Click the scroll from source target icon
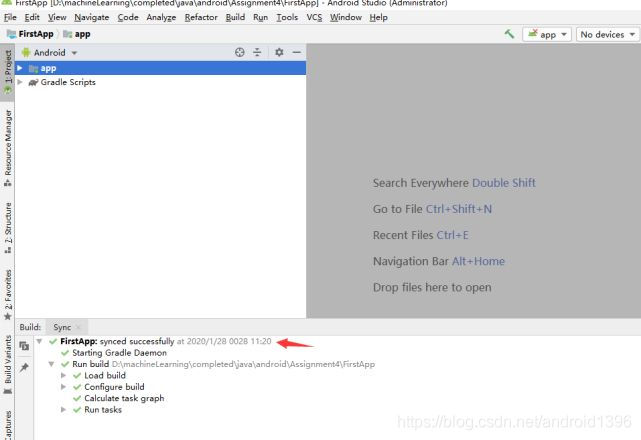The width and height of the screenshot is (641, 440). tap(240, 52)
